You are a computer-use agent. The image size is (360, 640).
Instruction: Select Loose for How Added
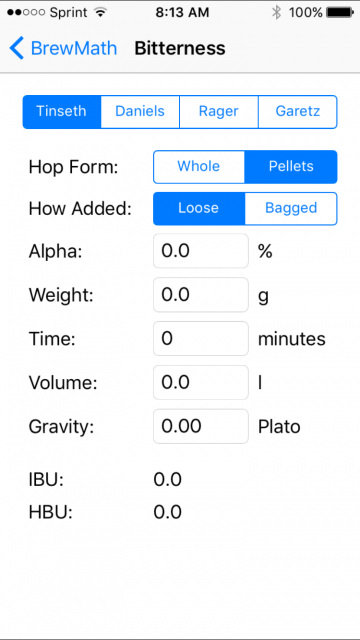click(199, 209)
